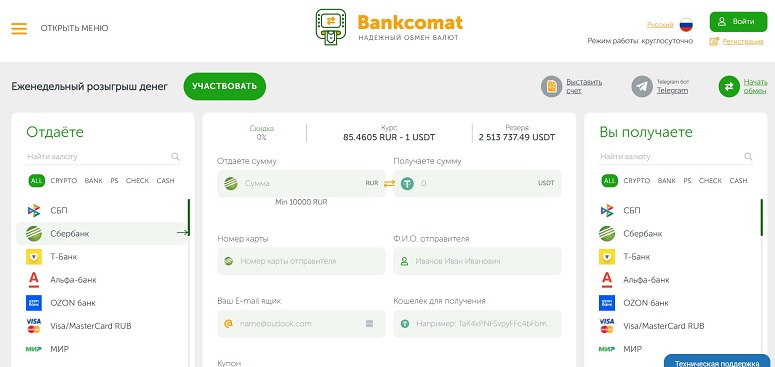
Task: Select CRYPTO filter in Отдаёте panel
Action: click(64, 181)
